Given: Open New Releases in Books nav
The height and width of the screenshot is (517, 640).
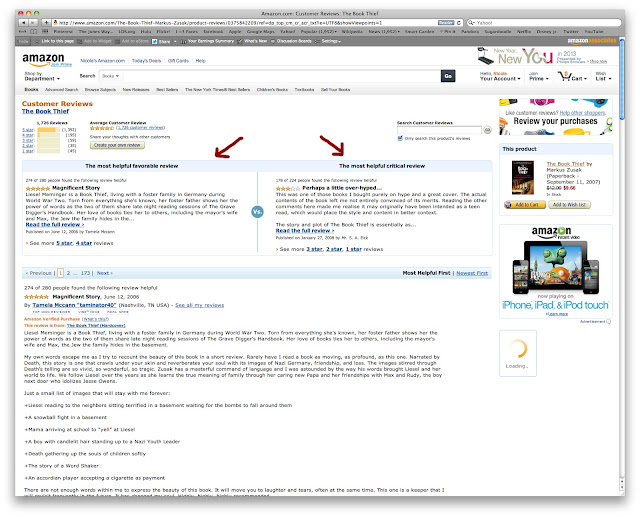Looking at the screenshot, I should (x=136, y=89).
